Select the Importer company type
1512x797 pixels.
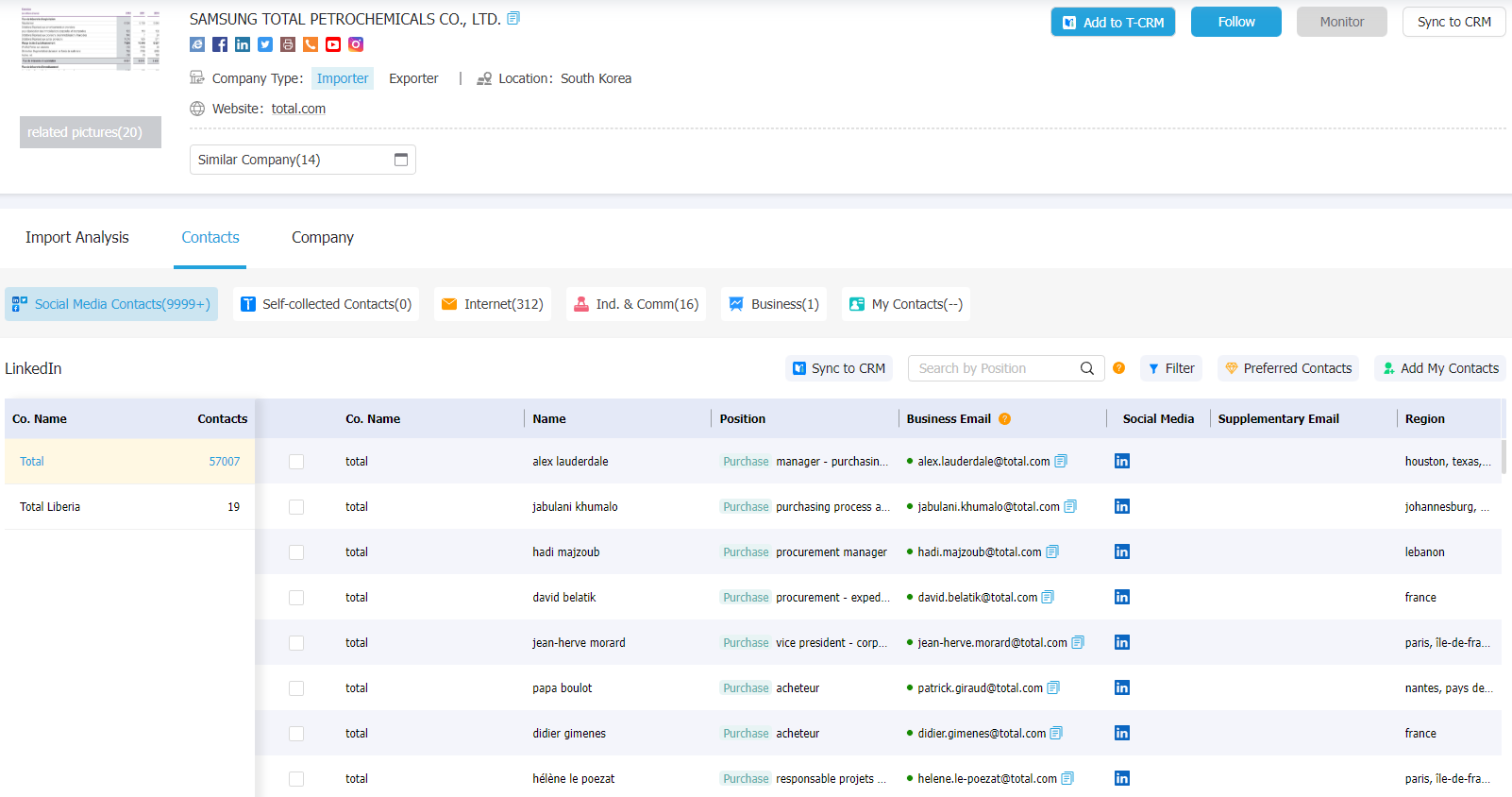[343, 78]
